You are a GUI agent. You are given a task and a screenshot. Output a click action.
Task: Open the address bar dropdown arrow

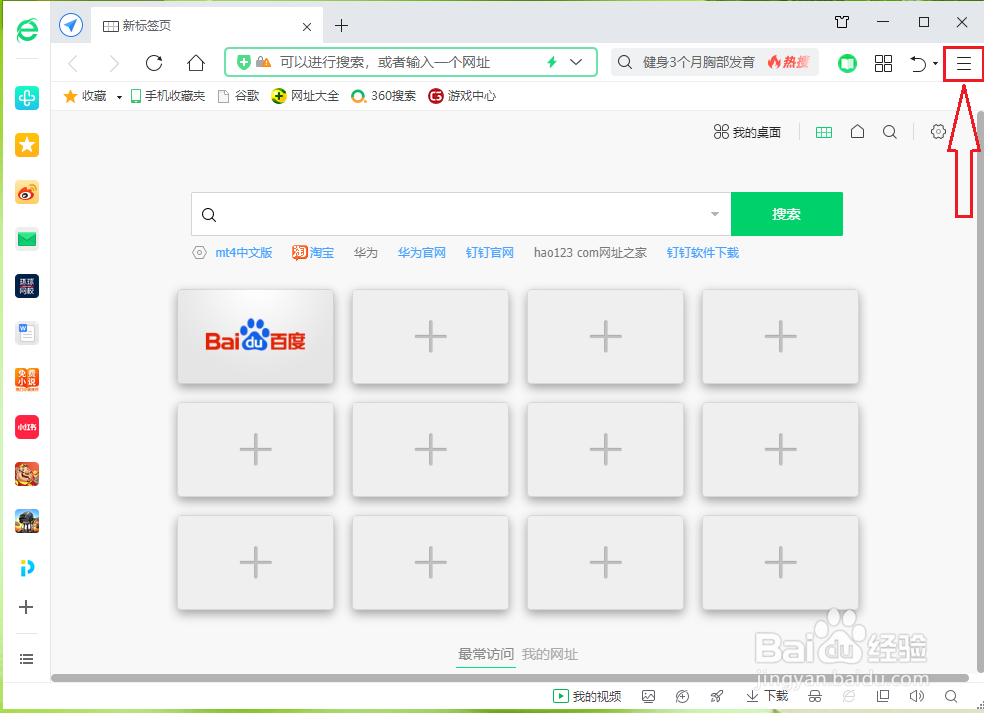[x=577, y=62]
